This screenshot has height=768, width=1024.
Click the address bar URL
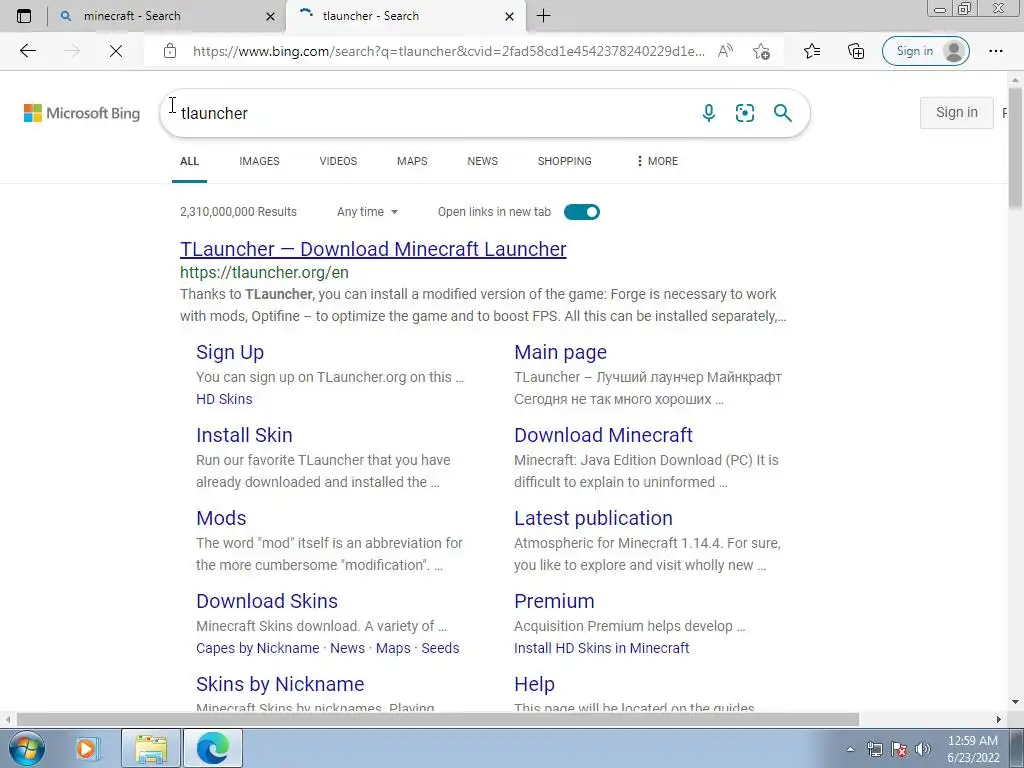click(449, 51)
